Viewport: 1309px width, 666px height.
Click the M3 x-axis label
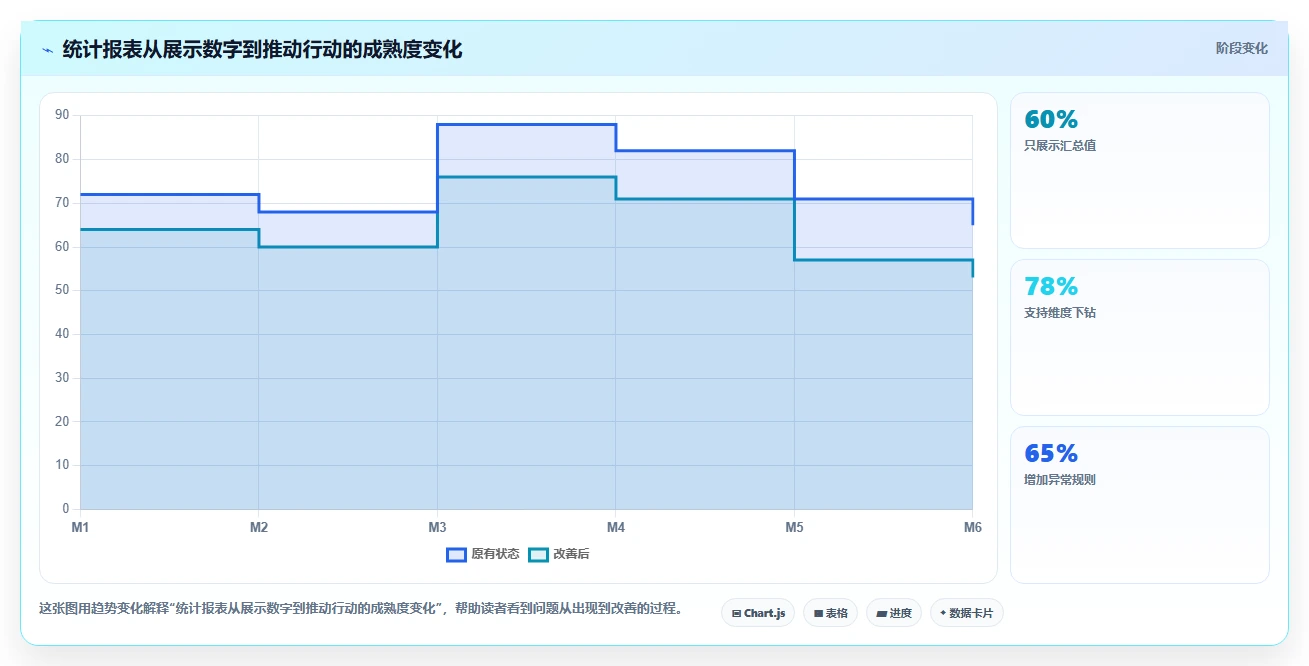[437, 527]
